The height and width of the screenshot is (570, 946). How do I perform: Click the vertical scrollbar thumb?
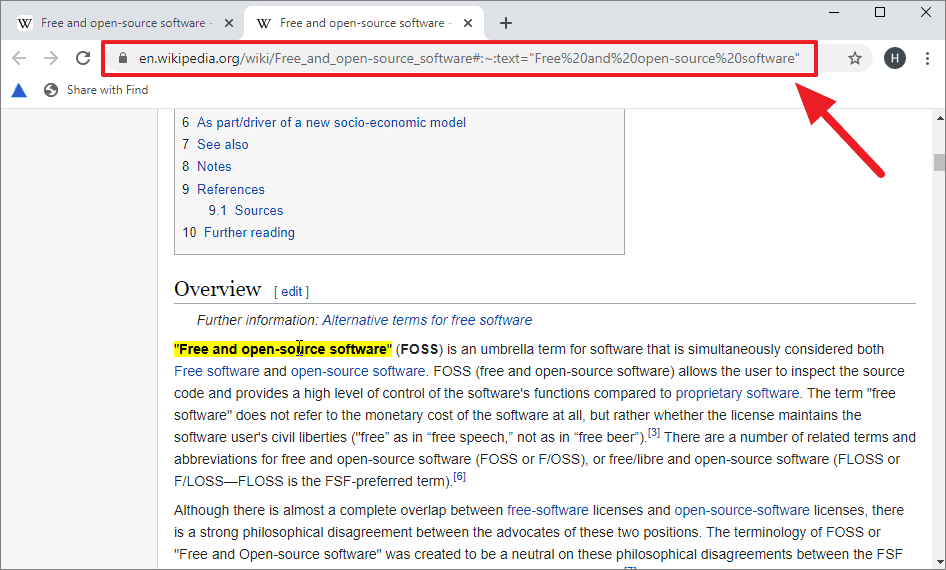pos(939,163)
